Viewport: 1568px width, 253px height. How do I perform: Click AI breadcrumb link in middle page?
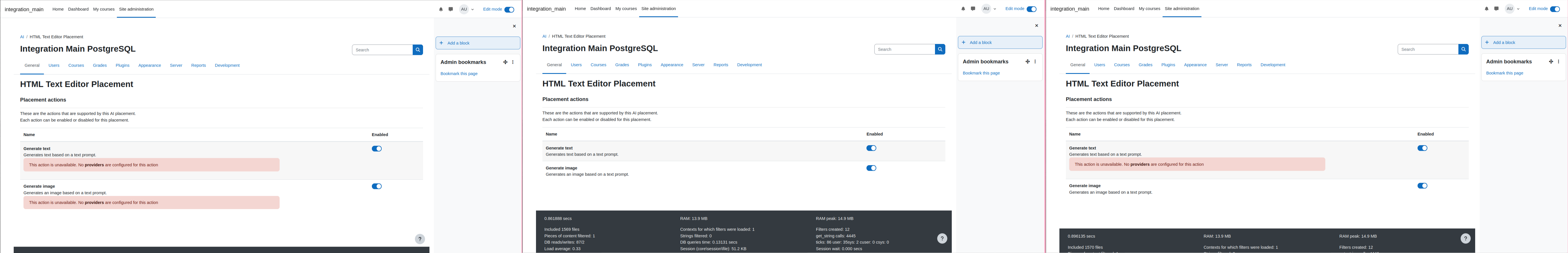tap(544, 37)
